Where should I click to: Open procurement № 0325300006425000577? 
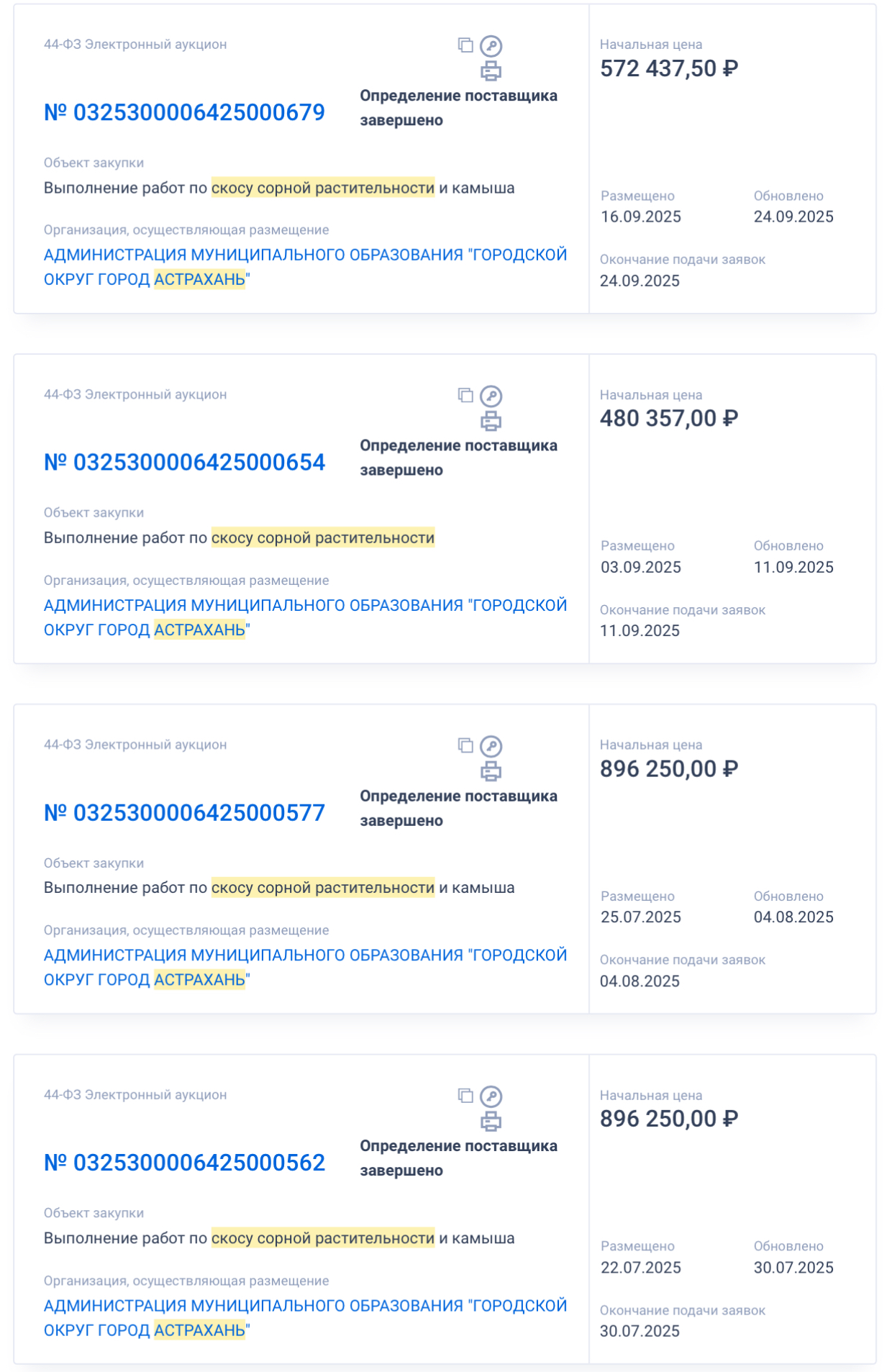click(x=184, y=813)
